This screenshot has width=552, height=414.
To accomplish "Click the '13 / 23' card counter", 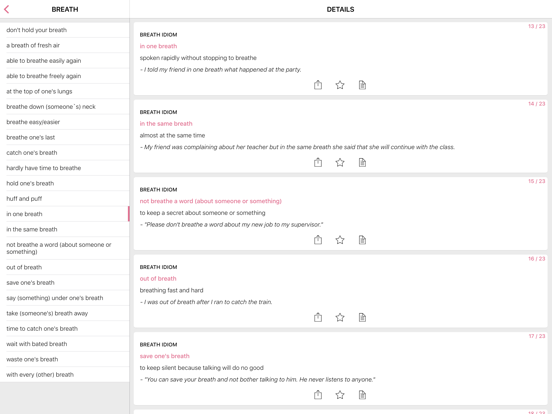I will (537, 26).
